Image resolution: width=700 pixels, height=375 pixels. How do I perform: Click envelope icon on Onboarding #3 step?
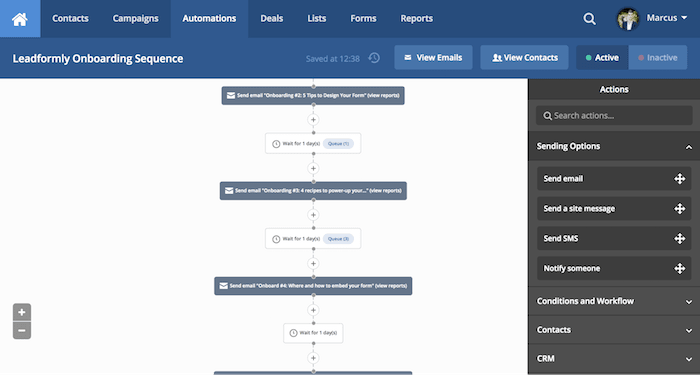point(229,191)
